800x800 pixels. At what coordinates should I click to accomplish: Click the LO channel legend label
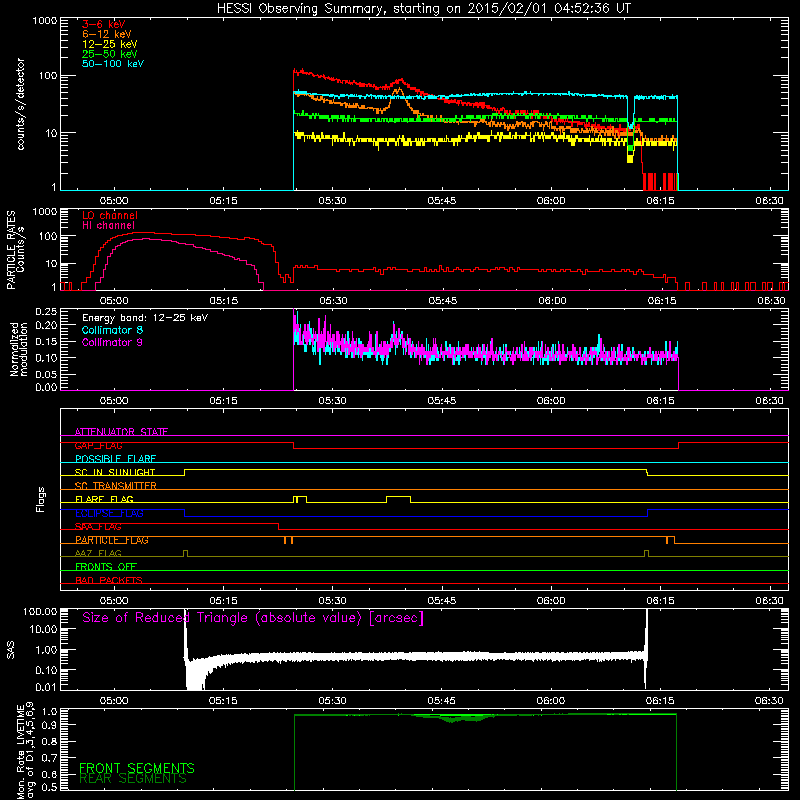point(110,215)
